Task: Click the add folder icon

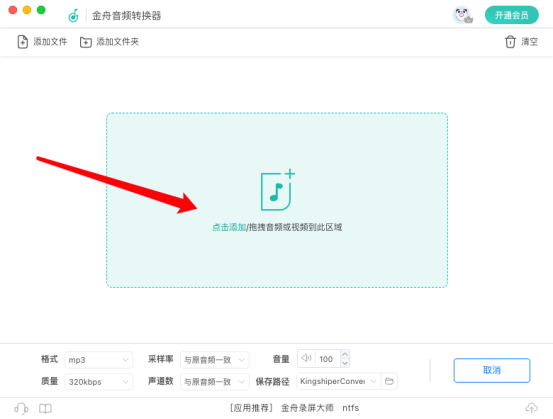Action: [86, 42]
